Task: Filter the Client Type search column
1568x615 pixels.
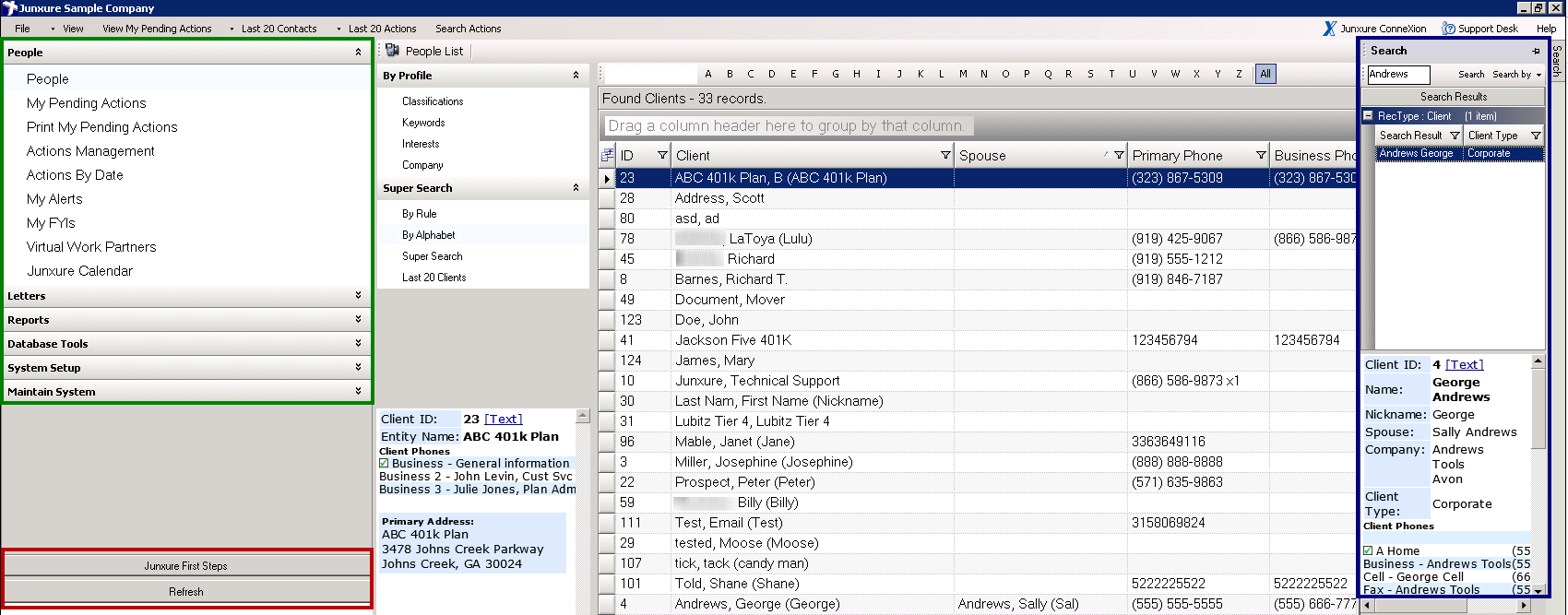Action: pos(1536,136)
